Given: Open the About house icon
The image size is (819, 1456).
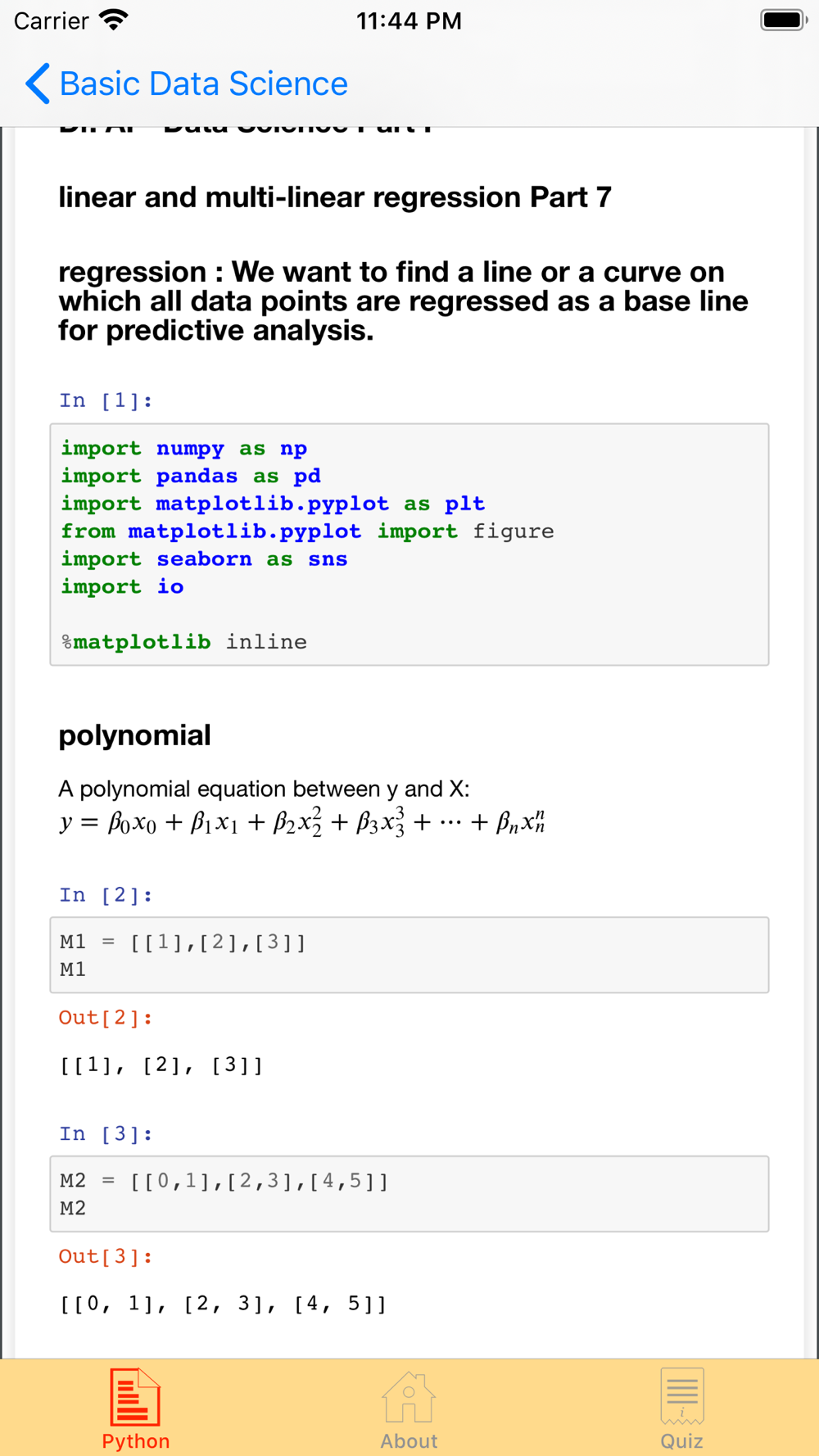Looking at the screenshot, I should point(409,1398).
